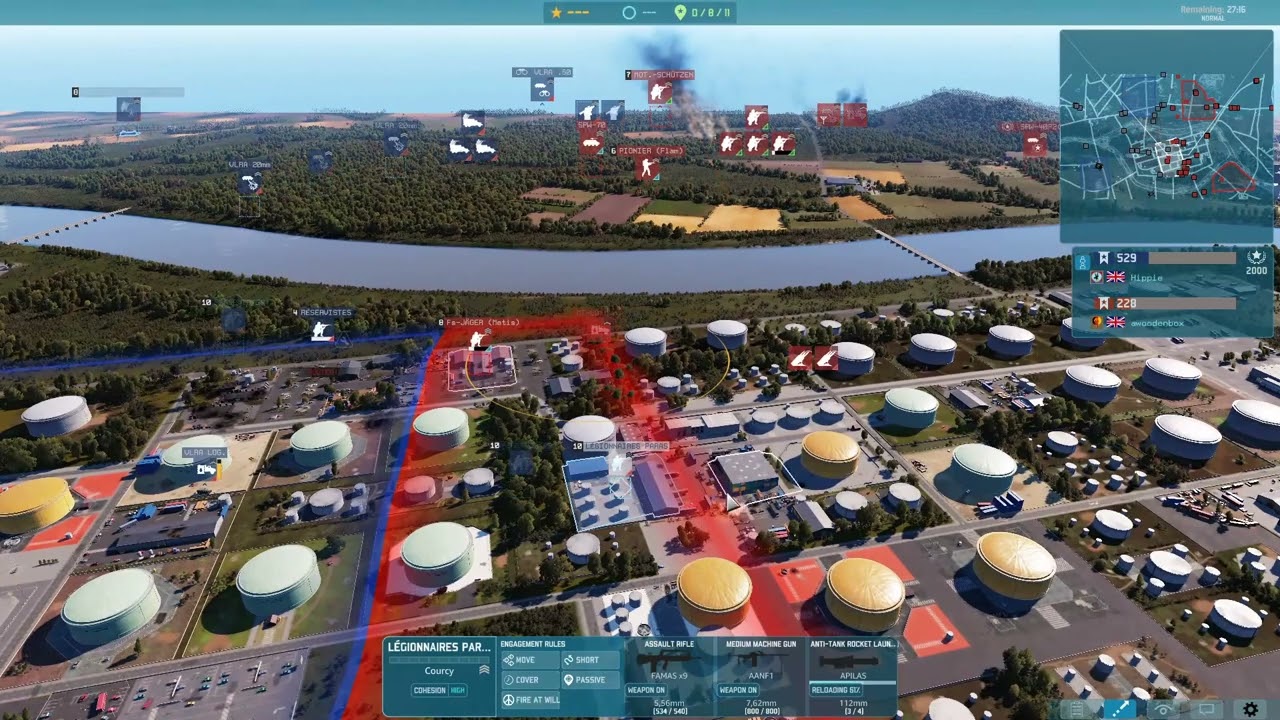1280x720 pixels.
Task: Toggle FAMAS assault rifle Weapon On
Action: 646,690
